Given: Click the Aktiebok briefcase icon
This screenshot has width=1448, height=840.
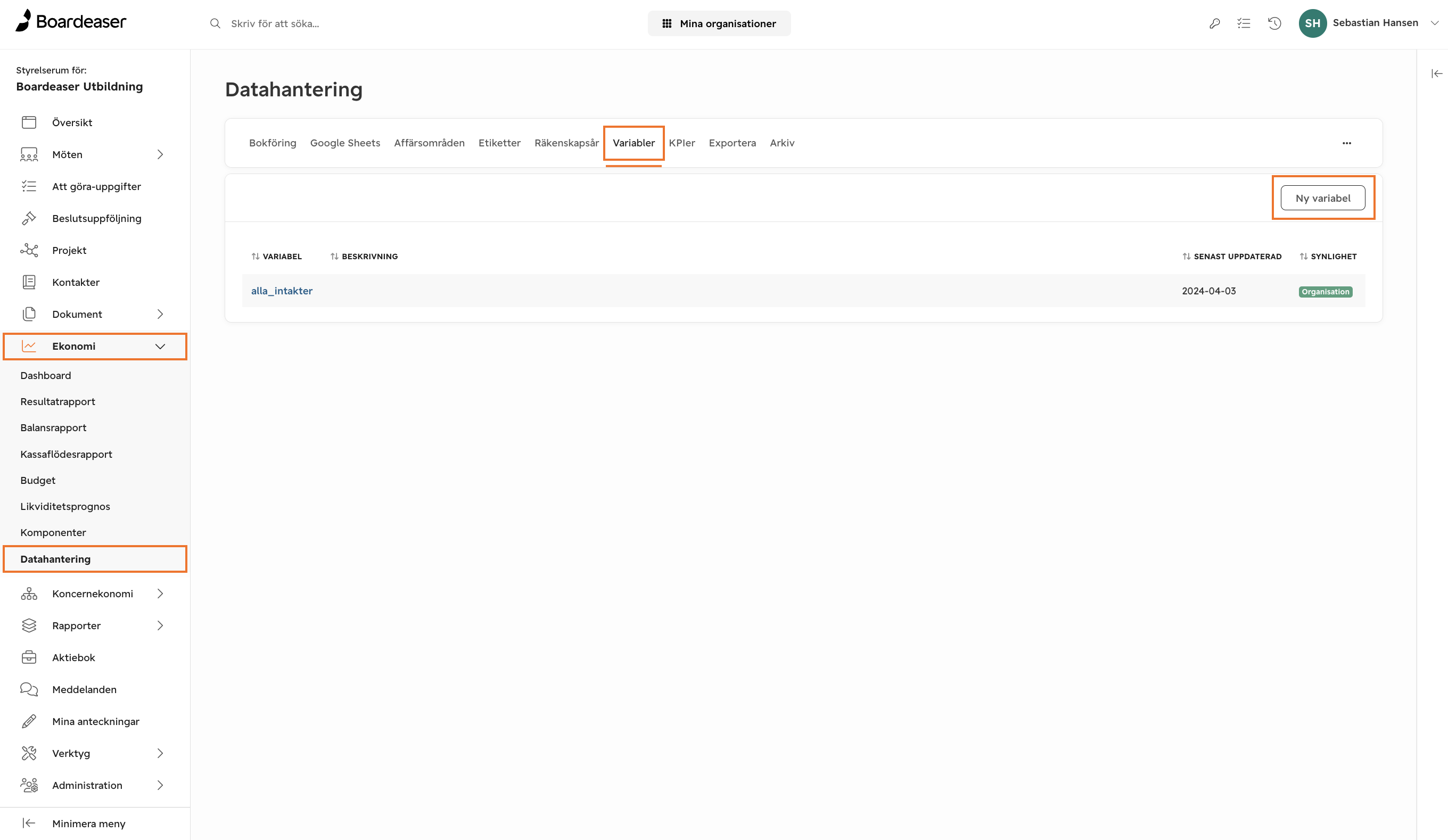Looking at the screenshot, I should (x=29, y=657).
